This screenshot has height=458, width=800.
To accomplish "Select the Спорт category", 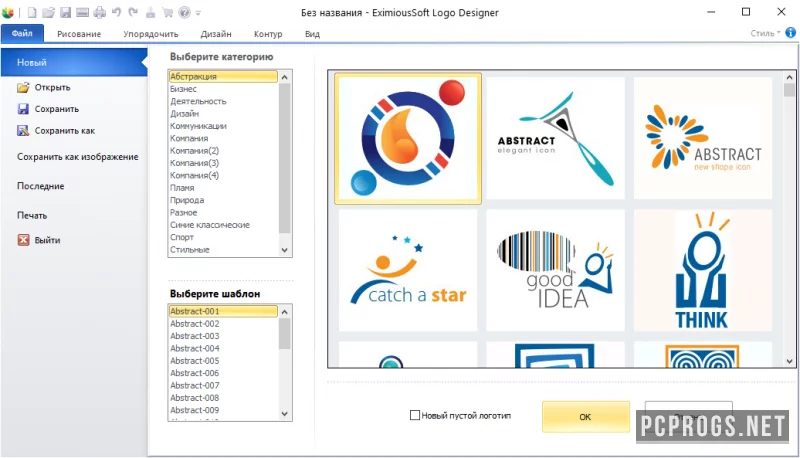I will click(223, 237).
